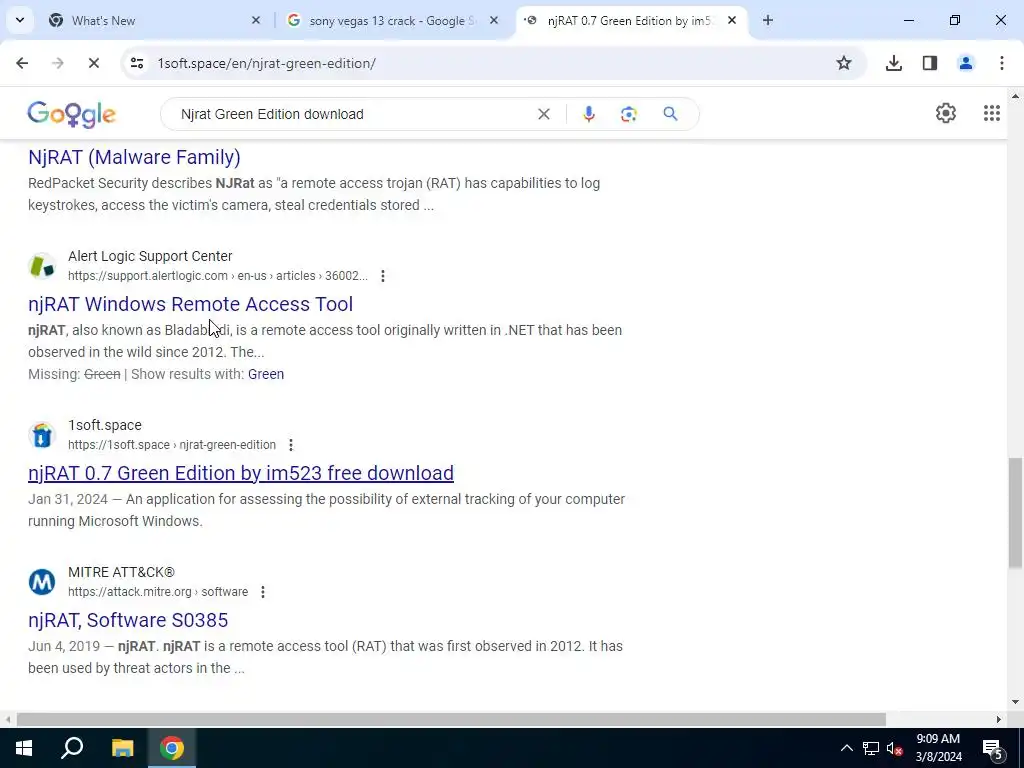Toggle Chrome side panel
The height and width of the screenshot is (768, 1024).
coord(929,63)
